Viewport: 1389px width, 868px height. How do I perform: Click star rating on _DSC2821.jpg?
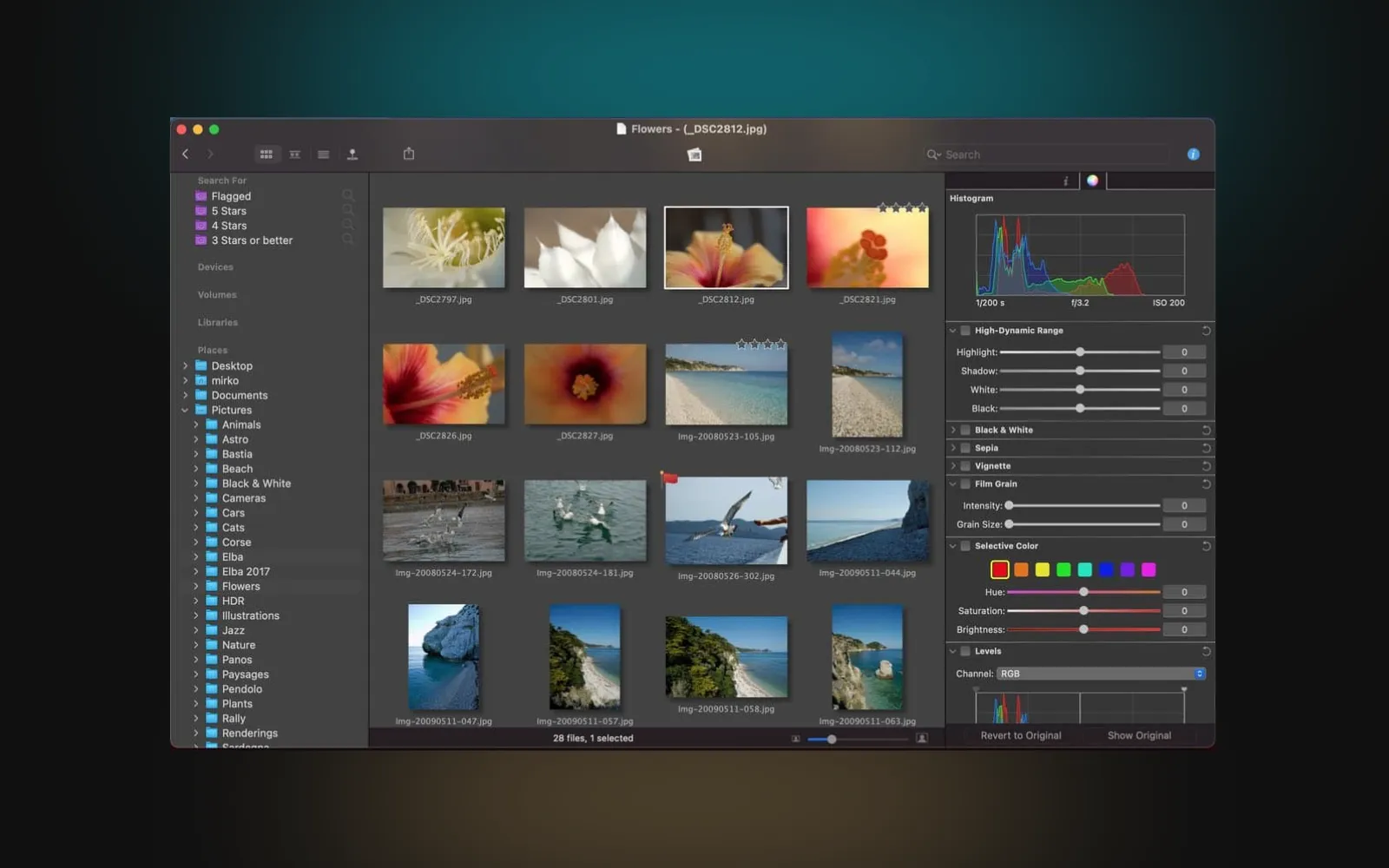[x=902, y=207]
